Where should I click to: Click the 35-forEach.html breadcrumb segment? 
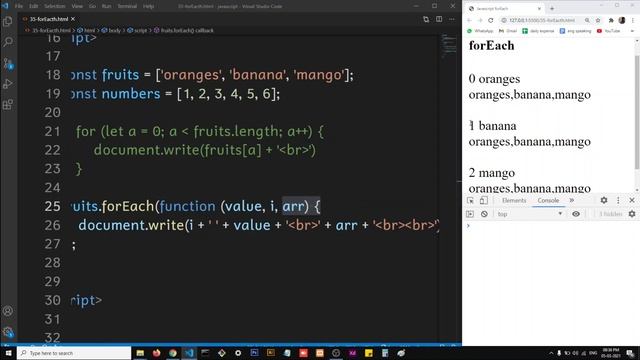(x=48, y=30)
